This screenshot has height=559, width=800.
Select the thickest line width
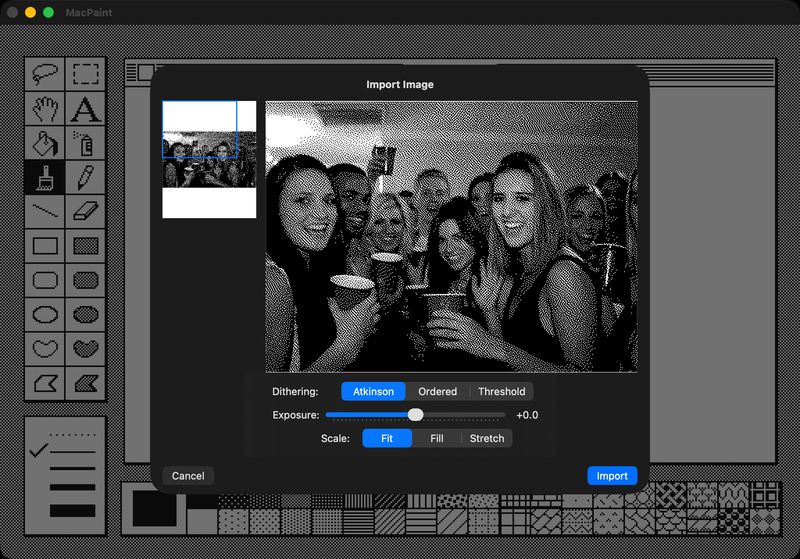tap(72, 511)
